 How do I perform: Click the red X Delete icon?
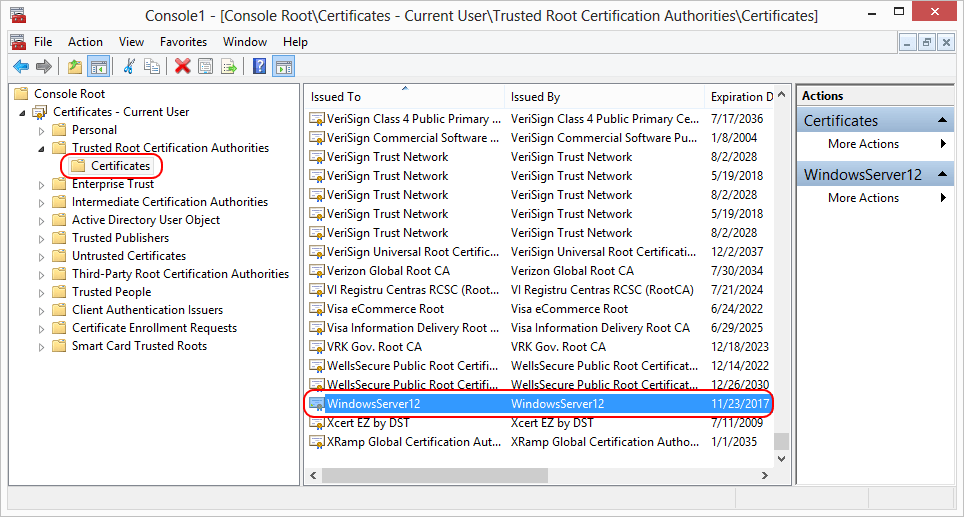(x=182, y=67)
